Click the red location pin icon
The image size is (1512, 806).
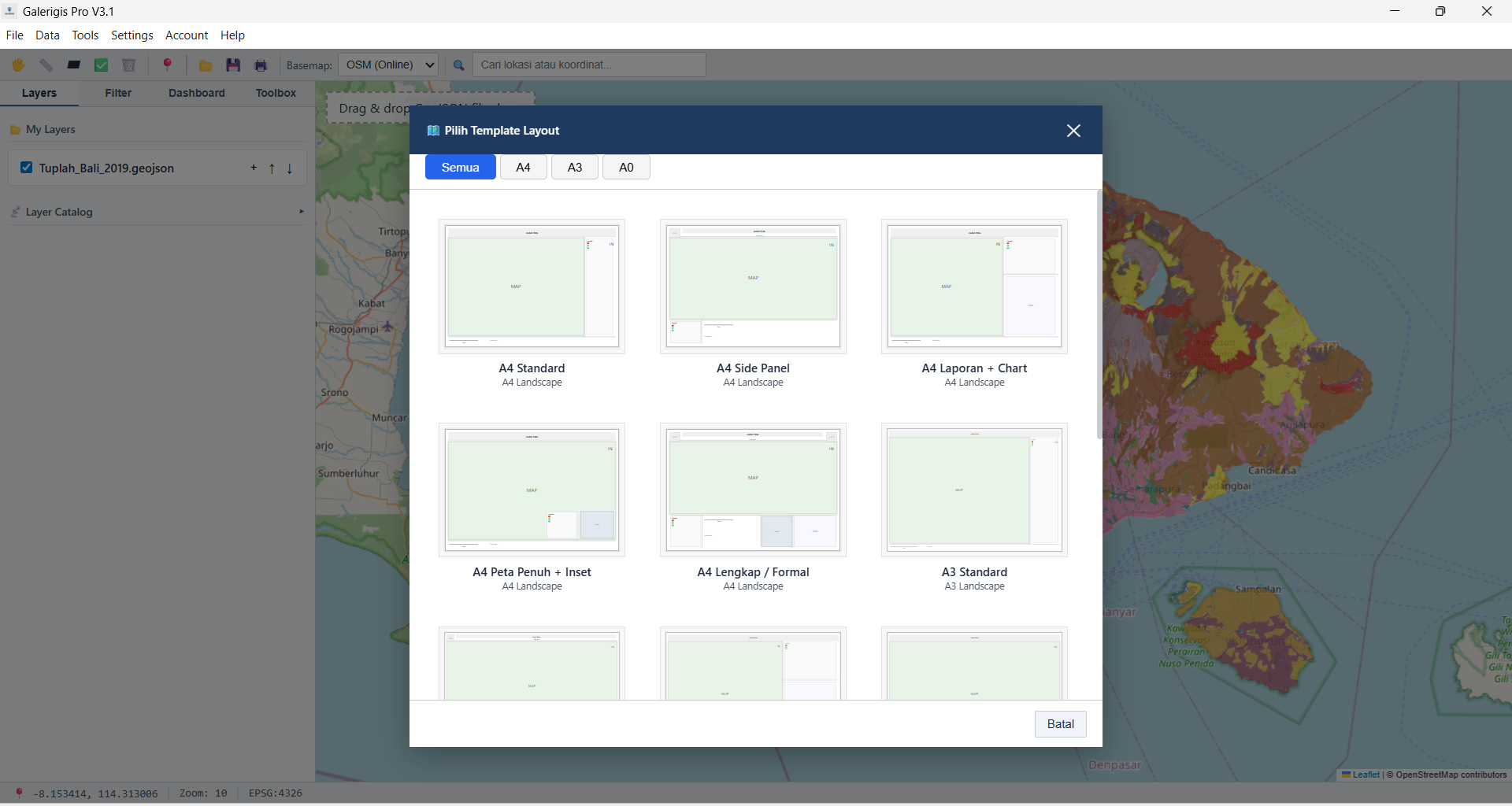click(x=167, y=65)
